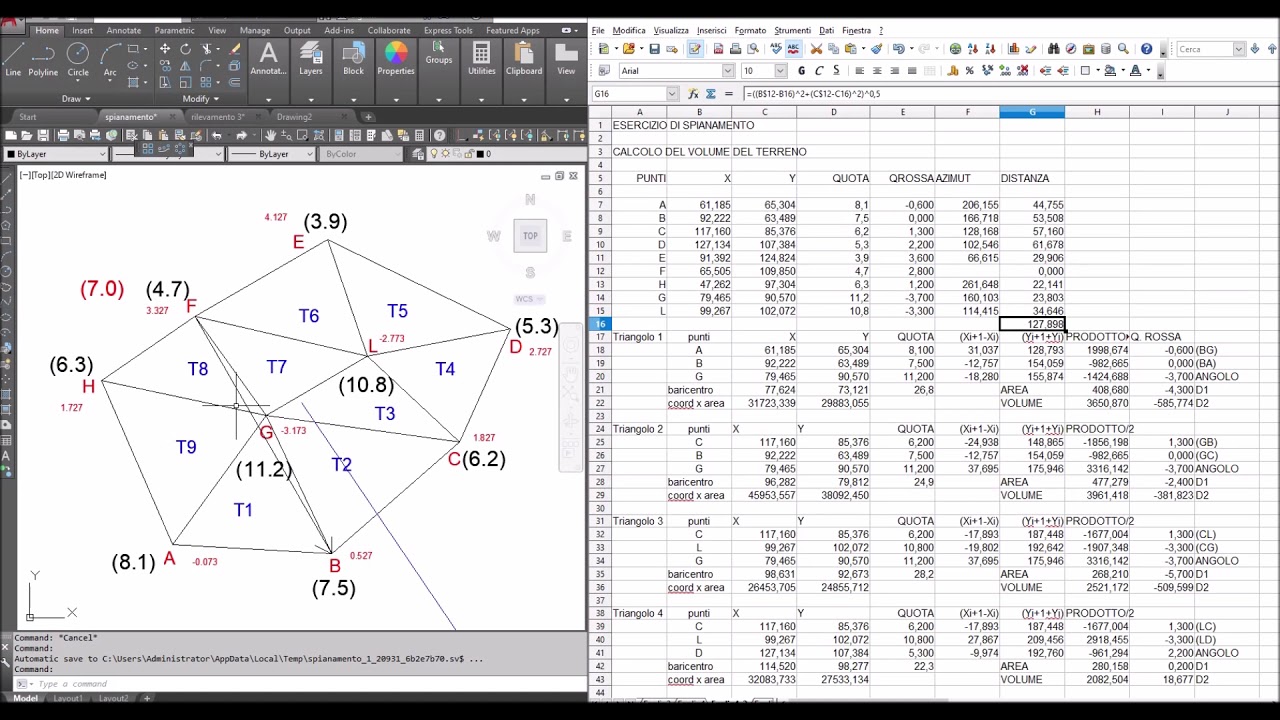Toggle underline S button in Calc
The height and width of the screenshot is (720, 1280).
[836, 70]
